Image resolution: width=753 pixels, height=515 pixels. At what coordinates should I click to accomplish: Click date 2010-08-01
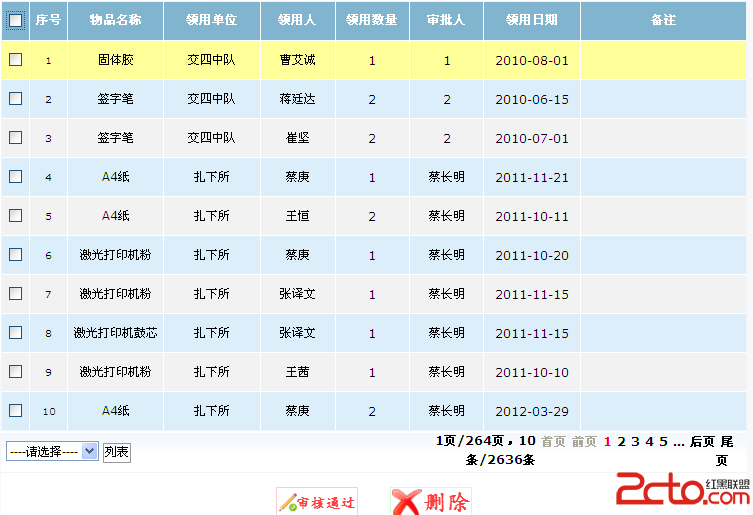tap(532, 61)
